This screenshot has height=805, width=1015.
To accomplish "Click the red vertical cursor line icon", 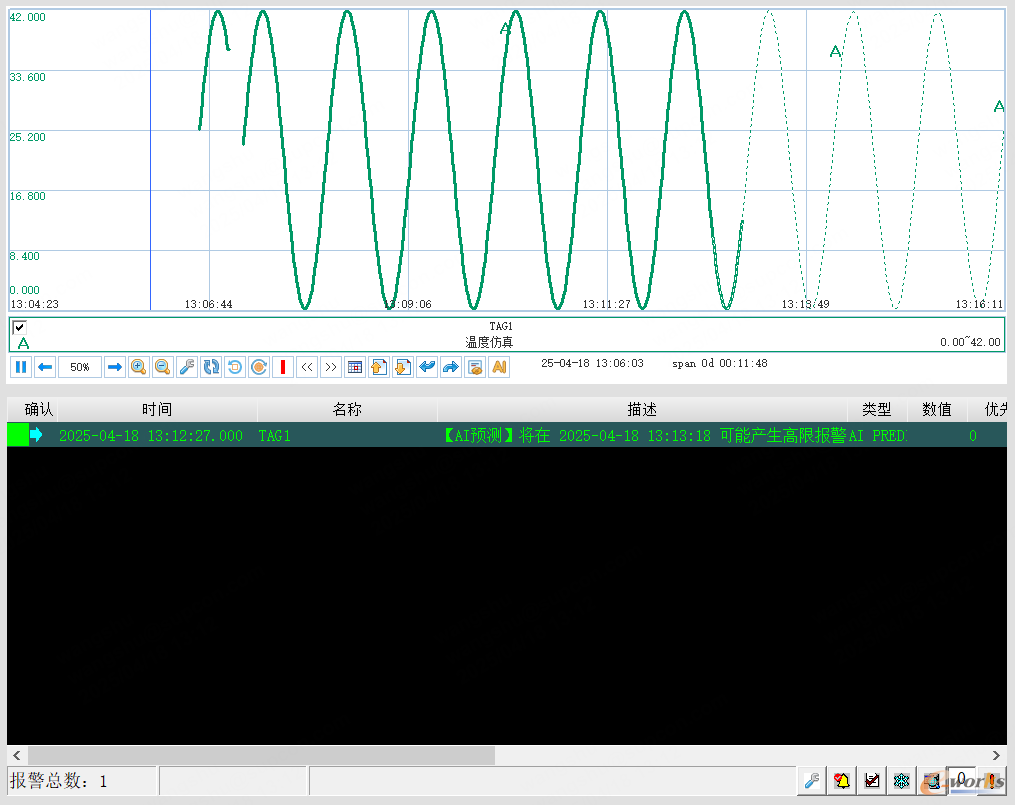I will pyautogui.click(x=283, y=367).
